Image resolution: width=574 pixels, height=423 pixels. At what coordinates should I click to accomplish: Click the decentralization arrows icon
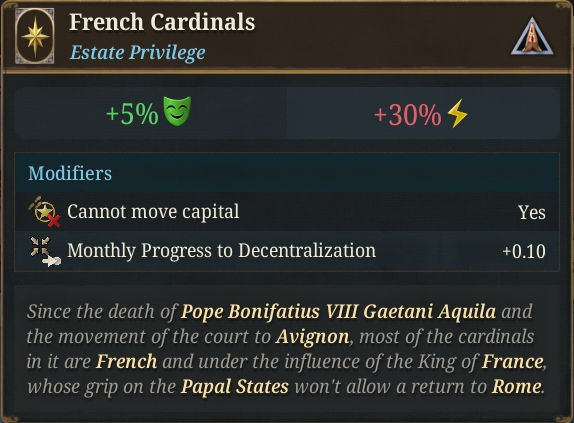[x=45, y=251]
